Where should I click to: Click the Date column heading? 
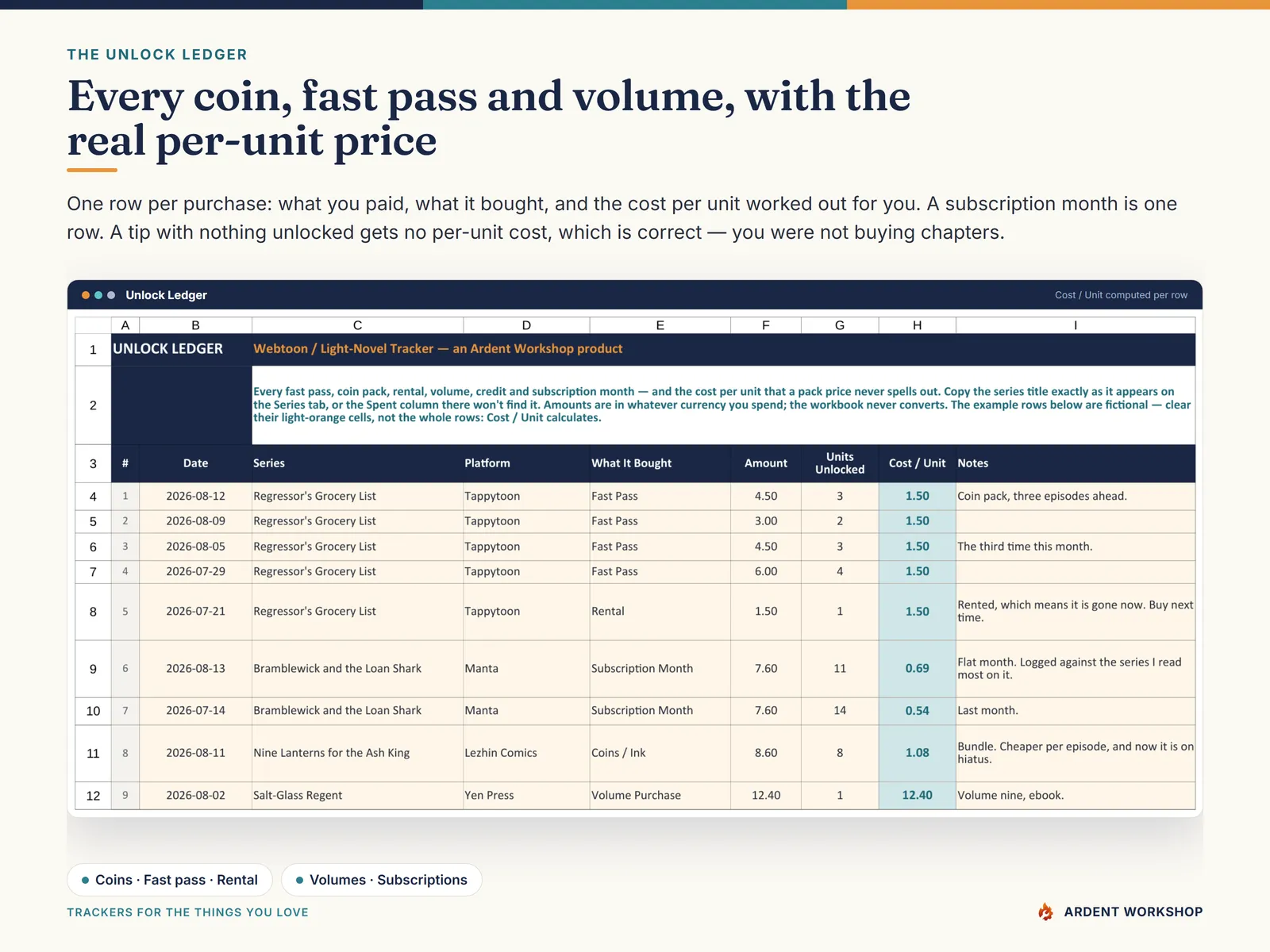point(195,463)
